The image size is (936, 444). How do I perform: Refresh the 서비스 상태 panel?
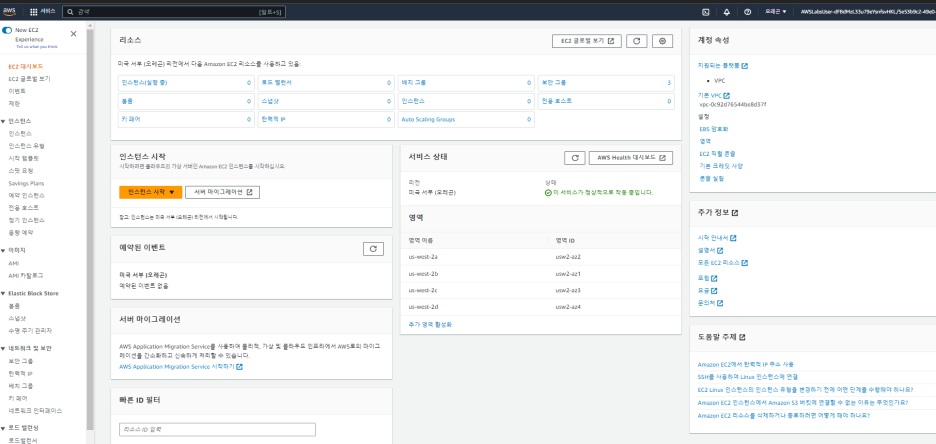click(x=574, y=158)
